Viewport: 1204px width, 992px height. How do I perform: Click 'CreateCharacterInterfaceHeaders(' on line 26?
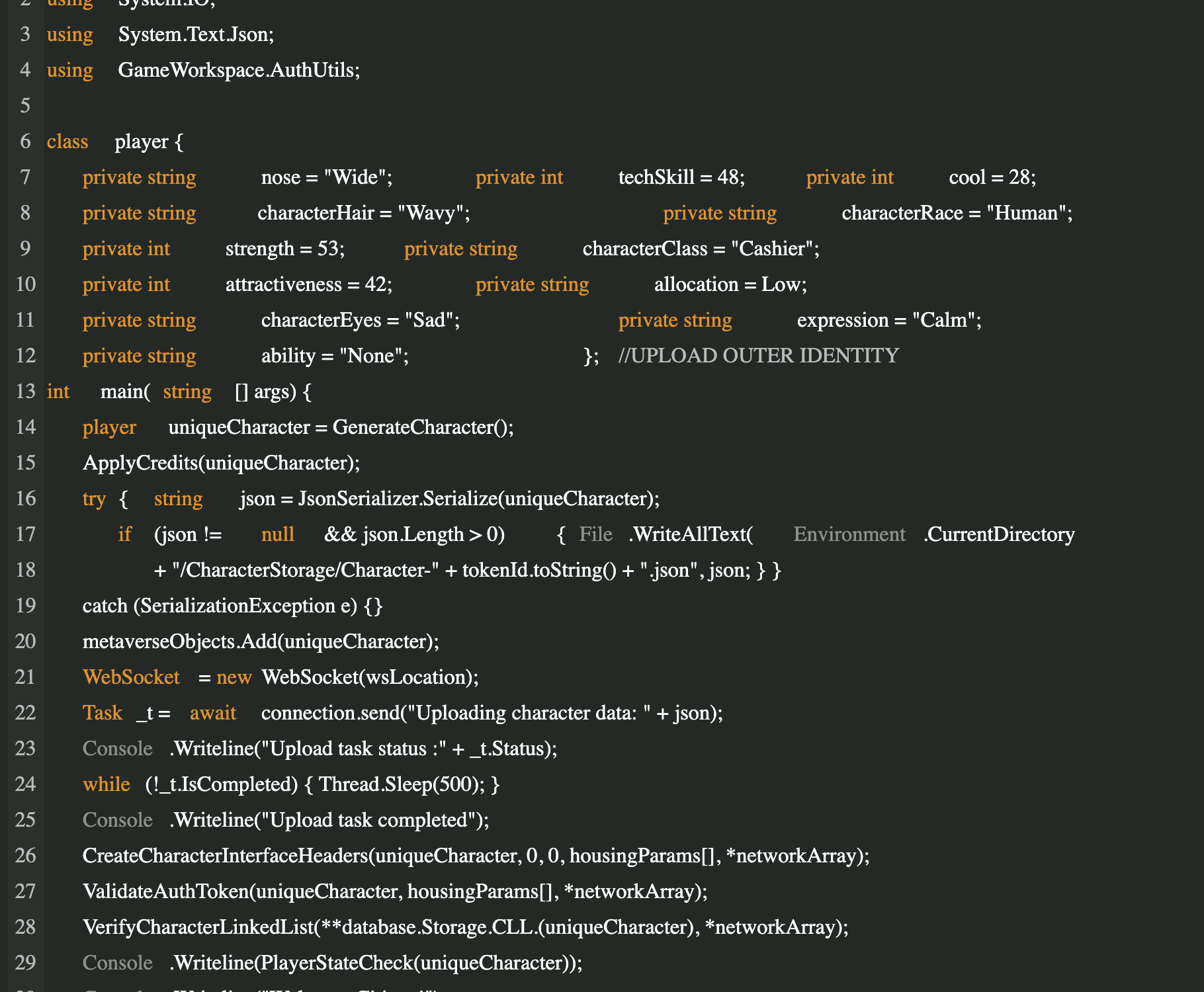pos(228,855)
